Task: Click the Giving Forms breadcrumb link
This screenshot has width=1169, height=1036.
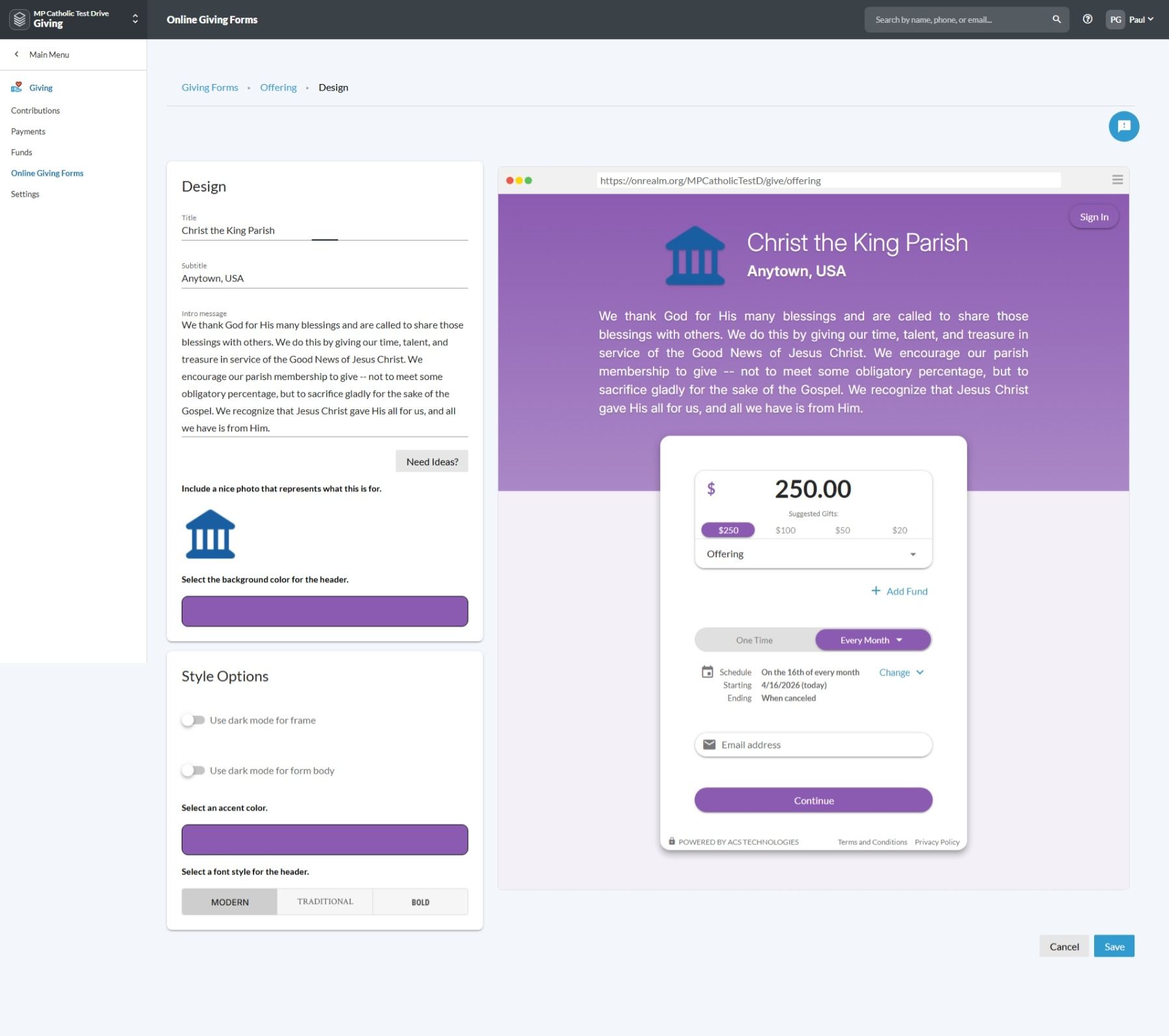Action: pos(210,87)
